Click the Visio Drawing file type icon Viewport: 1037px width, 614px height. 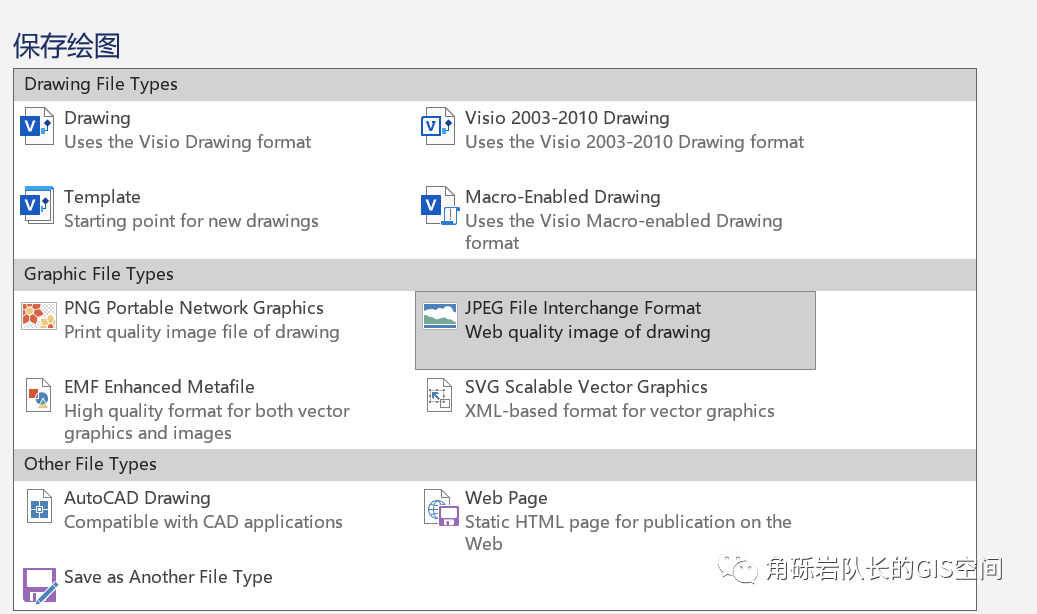[38, 126]
